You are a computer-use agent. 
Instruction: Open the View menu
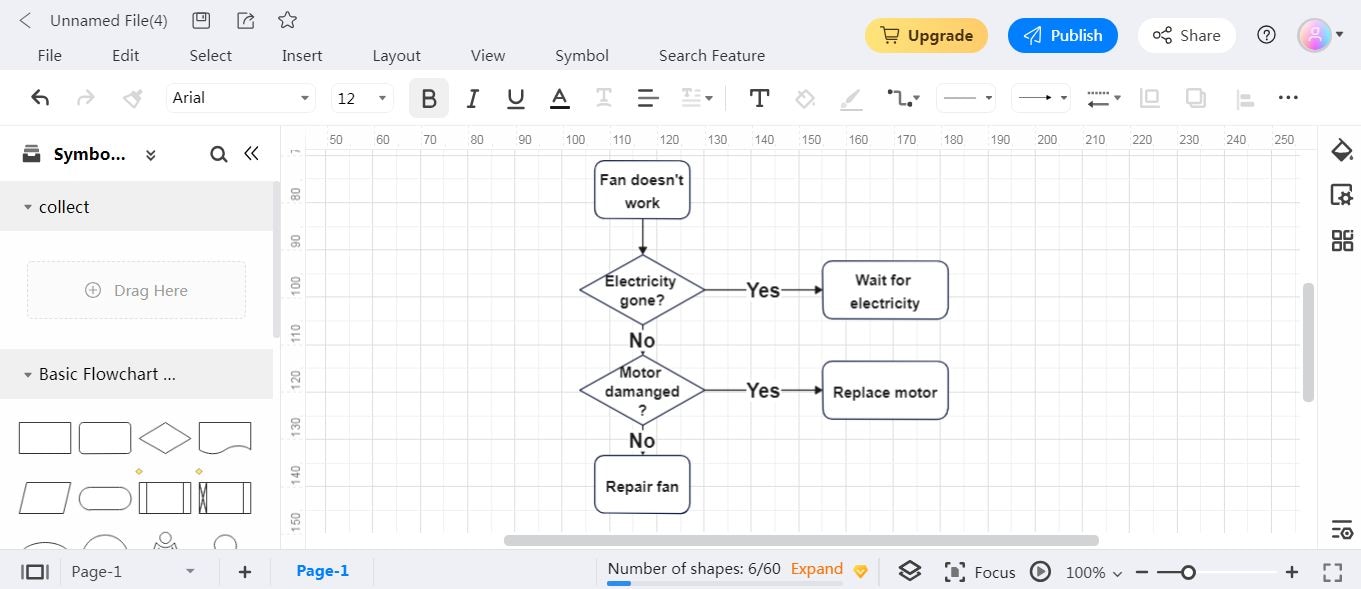488,56
